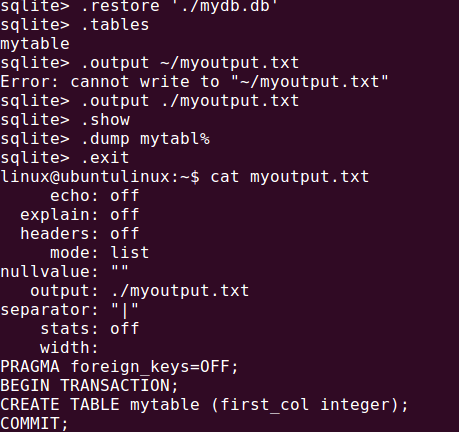Click the 'stats: off' setting line
Screen dimensions: 459x432
(x=90, y=329)
